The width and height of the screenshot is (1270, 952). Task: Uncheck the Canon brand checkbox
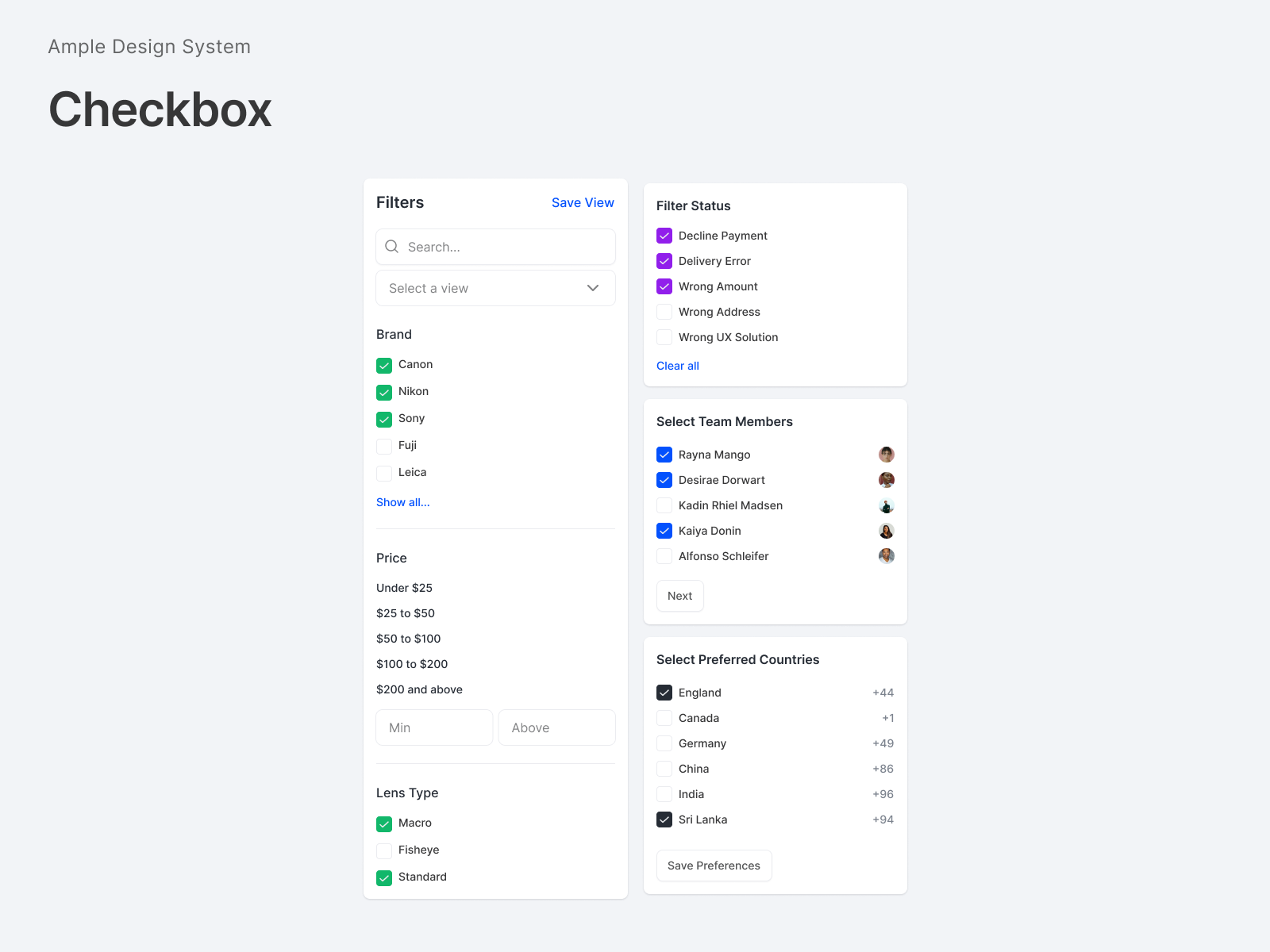[384, 365]
